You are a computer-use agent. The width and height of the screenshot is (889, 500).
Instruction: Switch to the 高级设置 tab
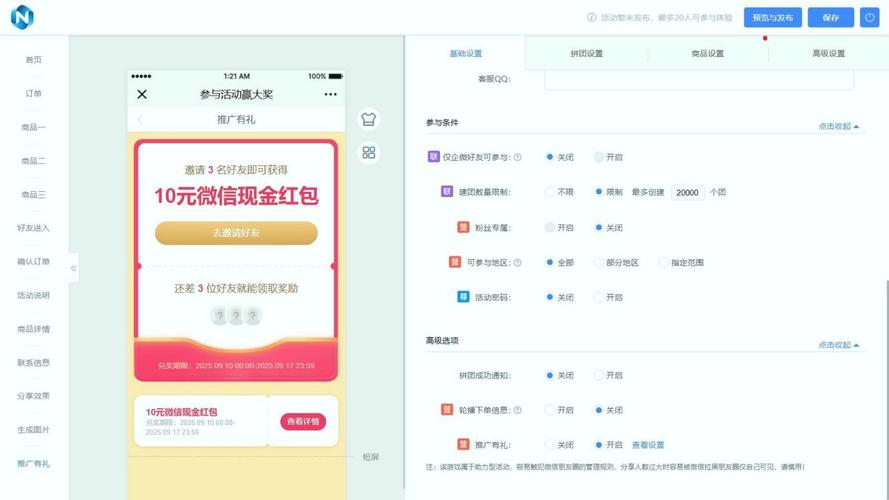(828, 53)
